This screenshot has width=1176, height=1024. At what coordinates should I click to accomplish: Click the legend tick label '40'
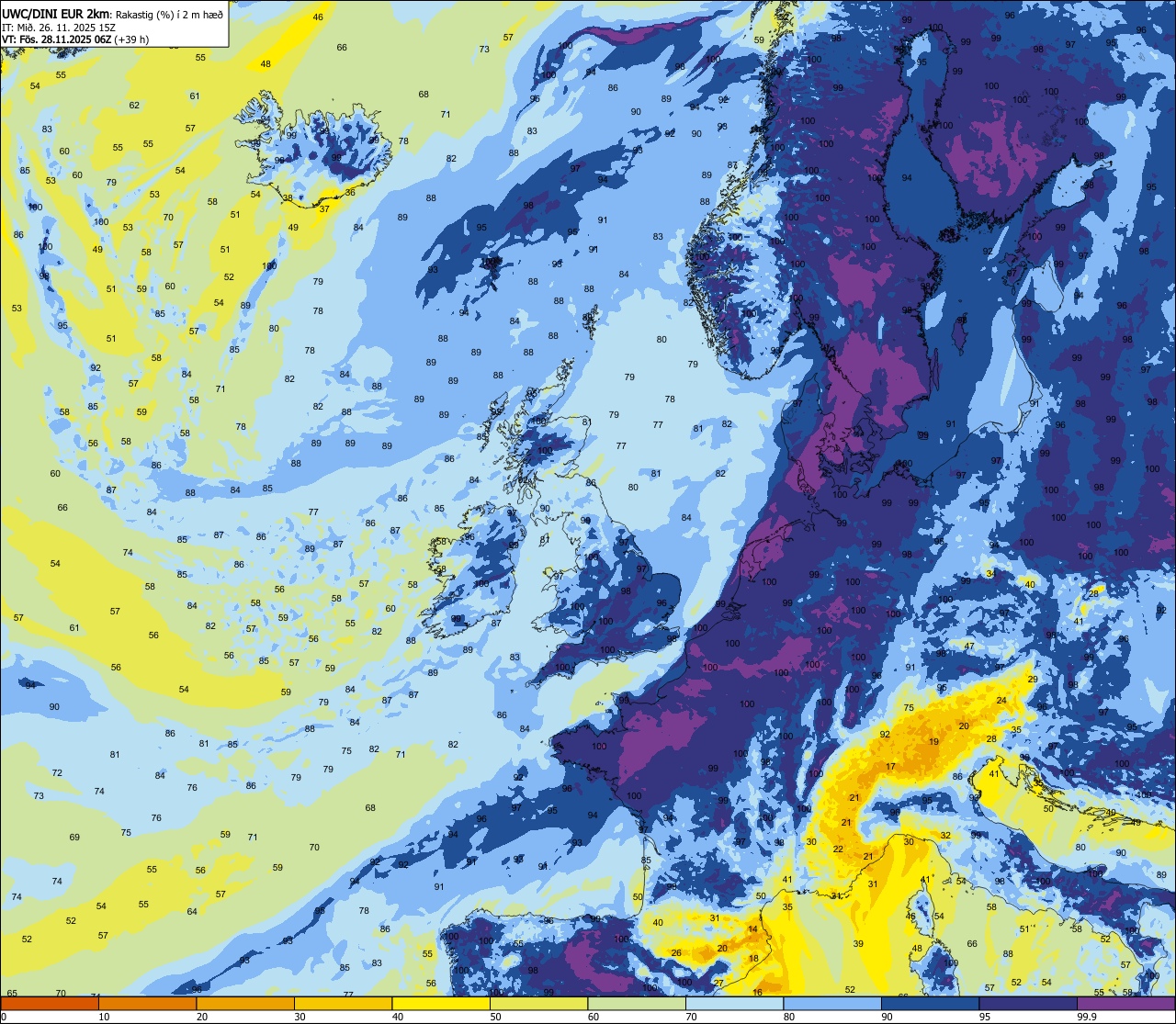click(398, 1017)
